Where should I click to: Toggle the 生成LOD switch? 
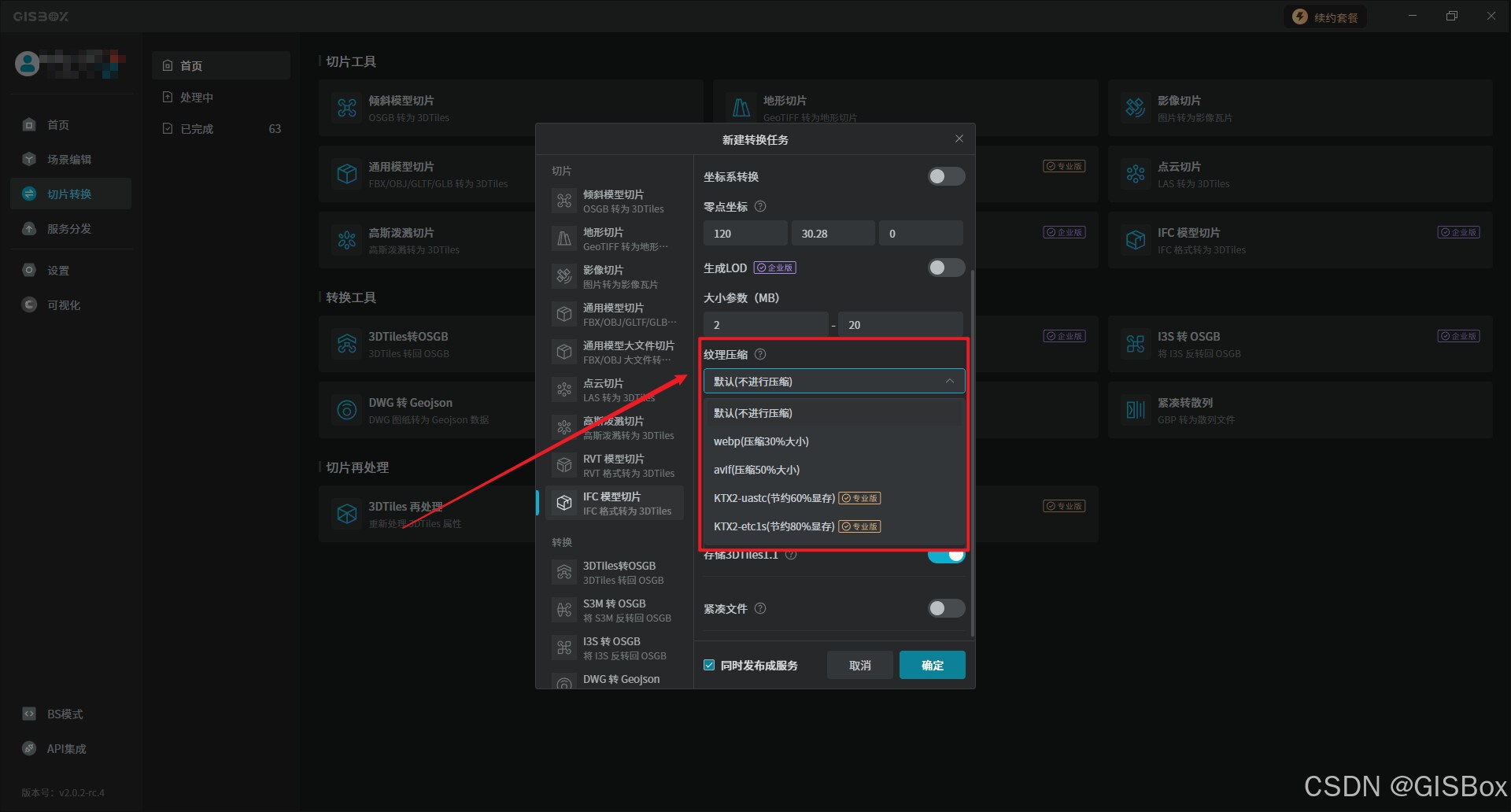click(x=946, y=268)
